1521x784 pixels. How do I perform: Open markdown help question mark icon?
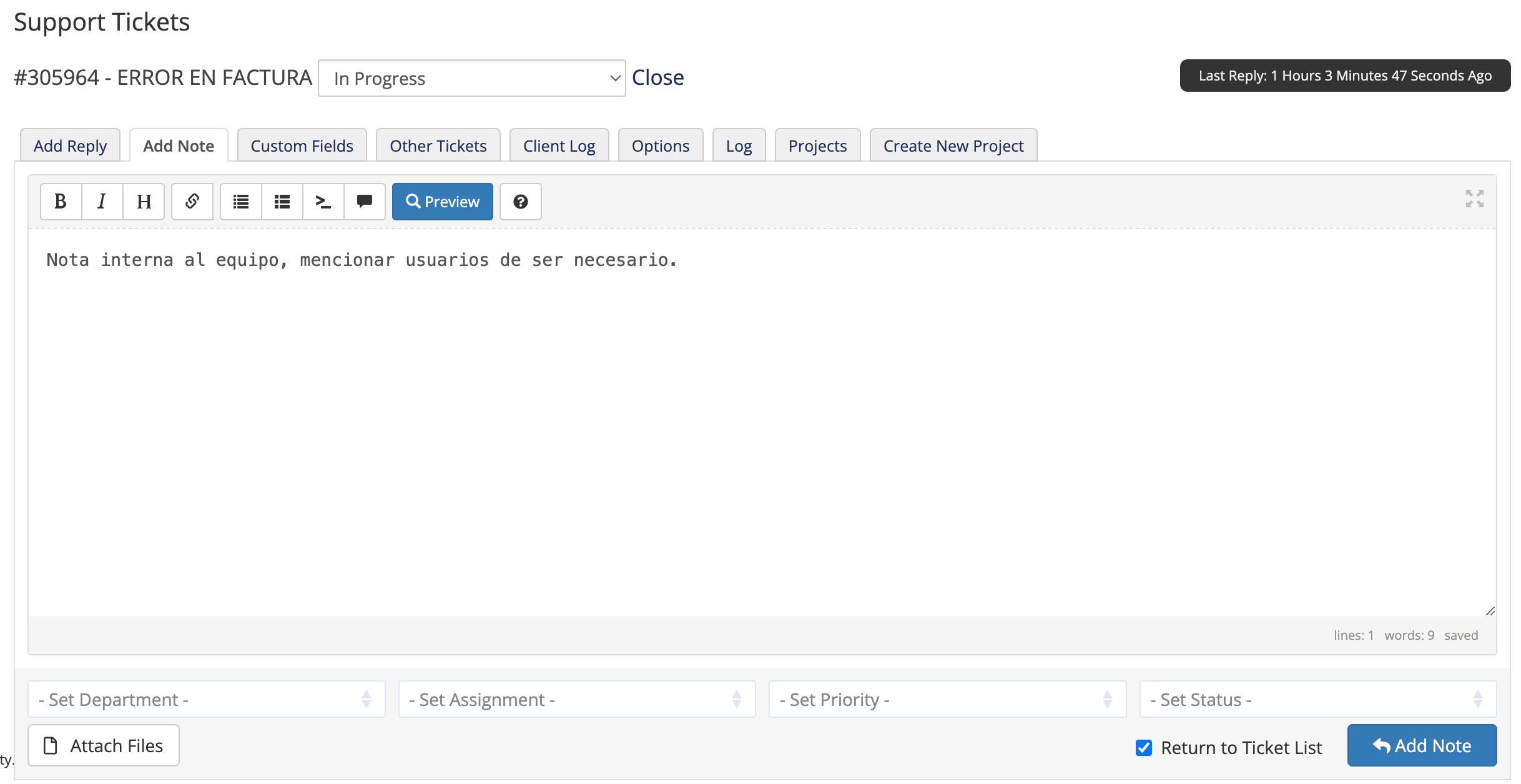point(521,202)
